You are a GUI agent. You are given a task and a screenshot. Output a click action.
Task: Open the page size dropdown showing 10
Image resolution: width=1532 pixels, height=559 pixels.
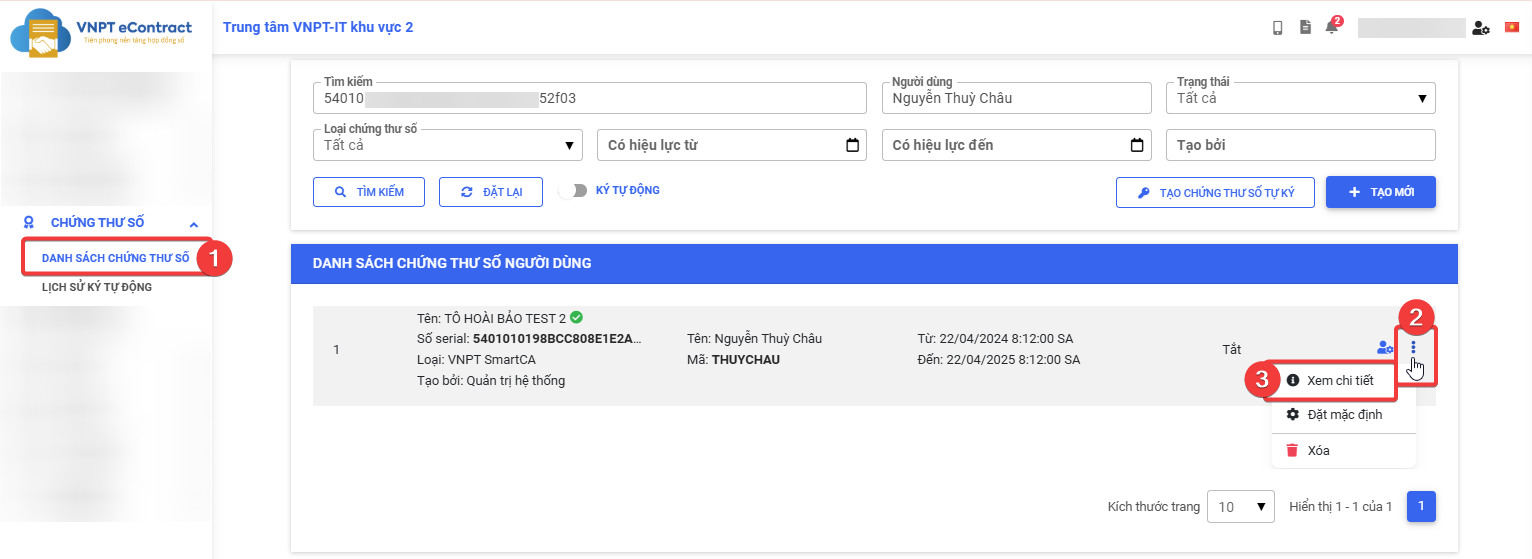tap(1241, 506)
